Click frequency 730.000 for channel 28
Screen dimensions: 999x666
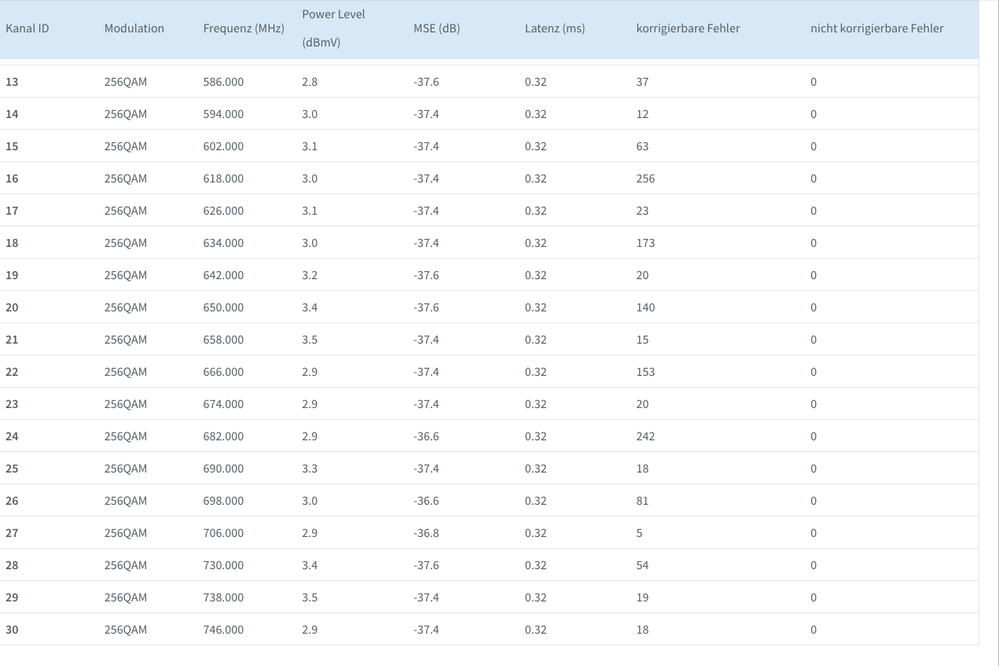[223, 565]
